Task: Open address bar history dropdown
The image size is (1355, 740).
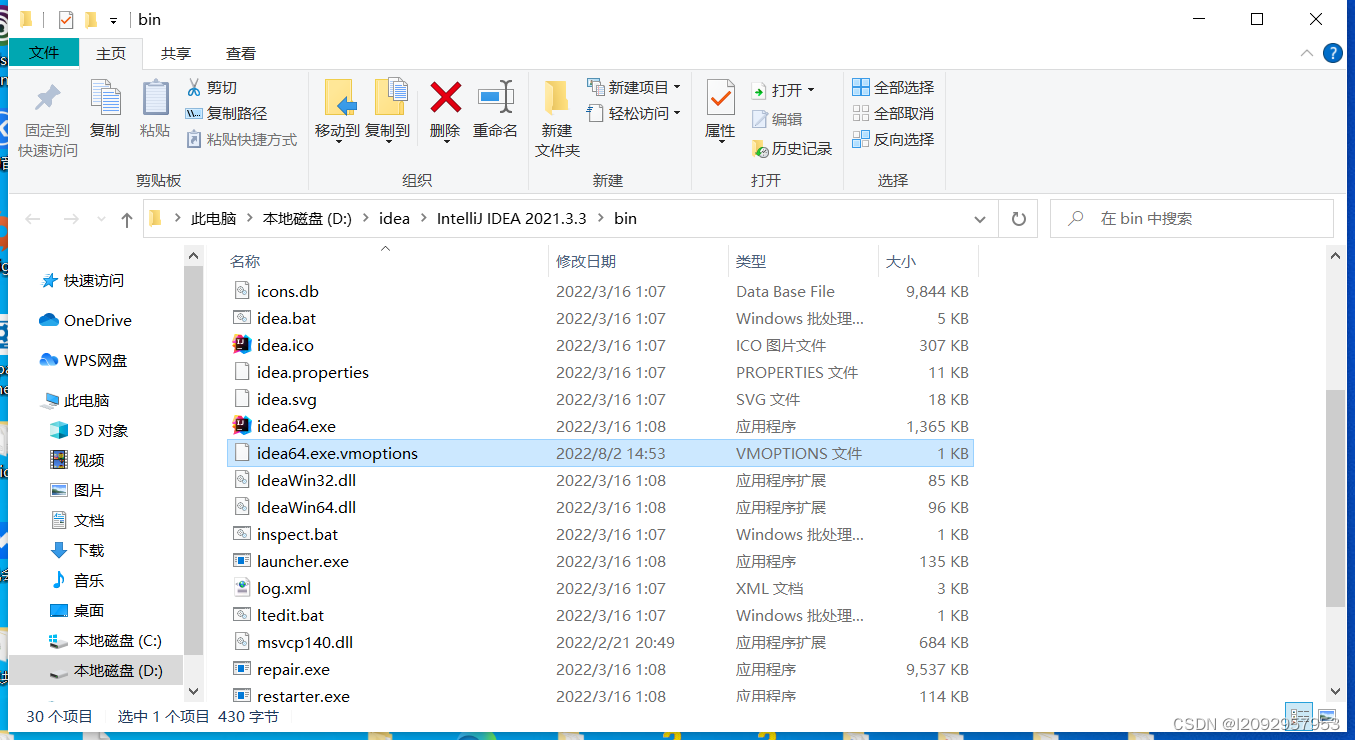Action: [979, 219]
